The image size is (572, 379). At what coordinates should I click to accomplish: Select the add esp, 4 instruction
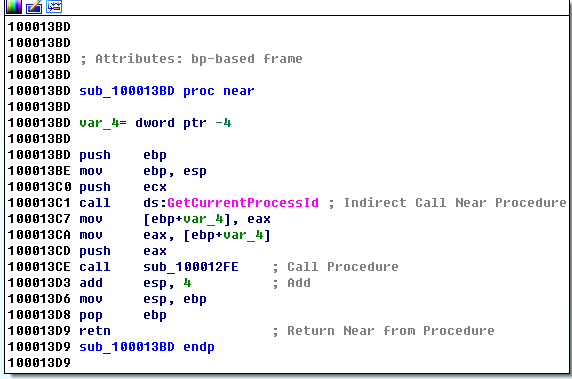(x=135, y=283)
